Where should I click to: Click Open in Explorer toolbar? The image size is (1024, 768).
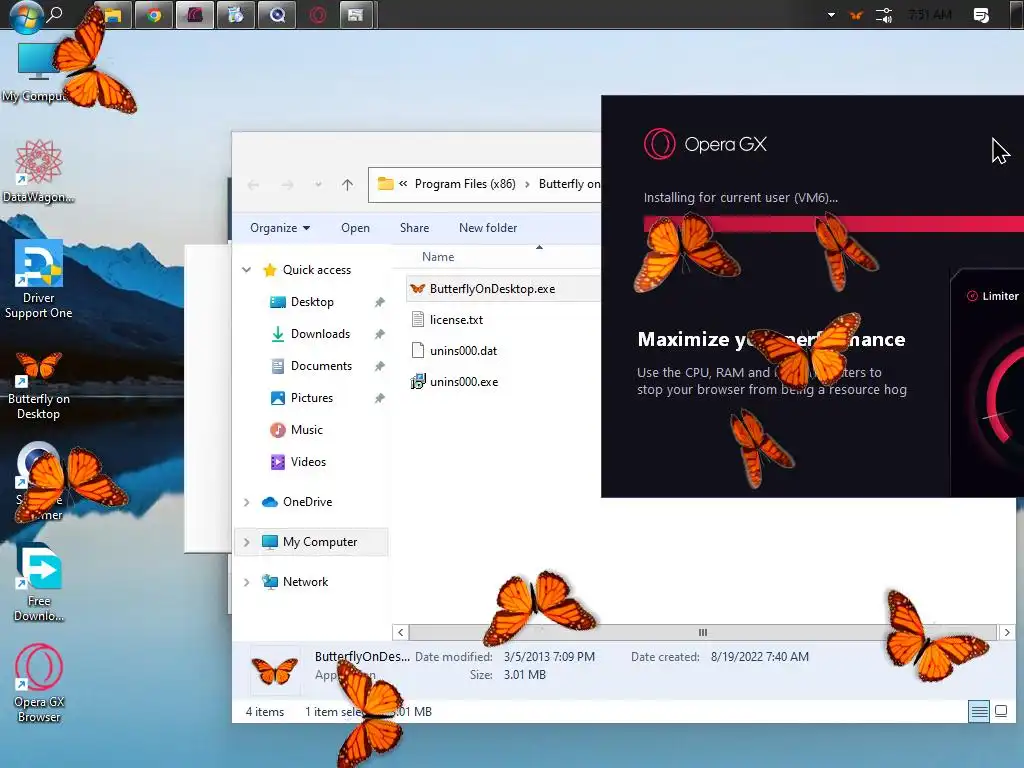[x=355, y=228]
